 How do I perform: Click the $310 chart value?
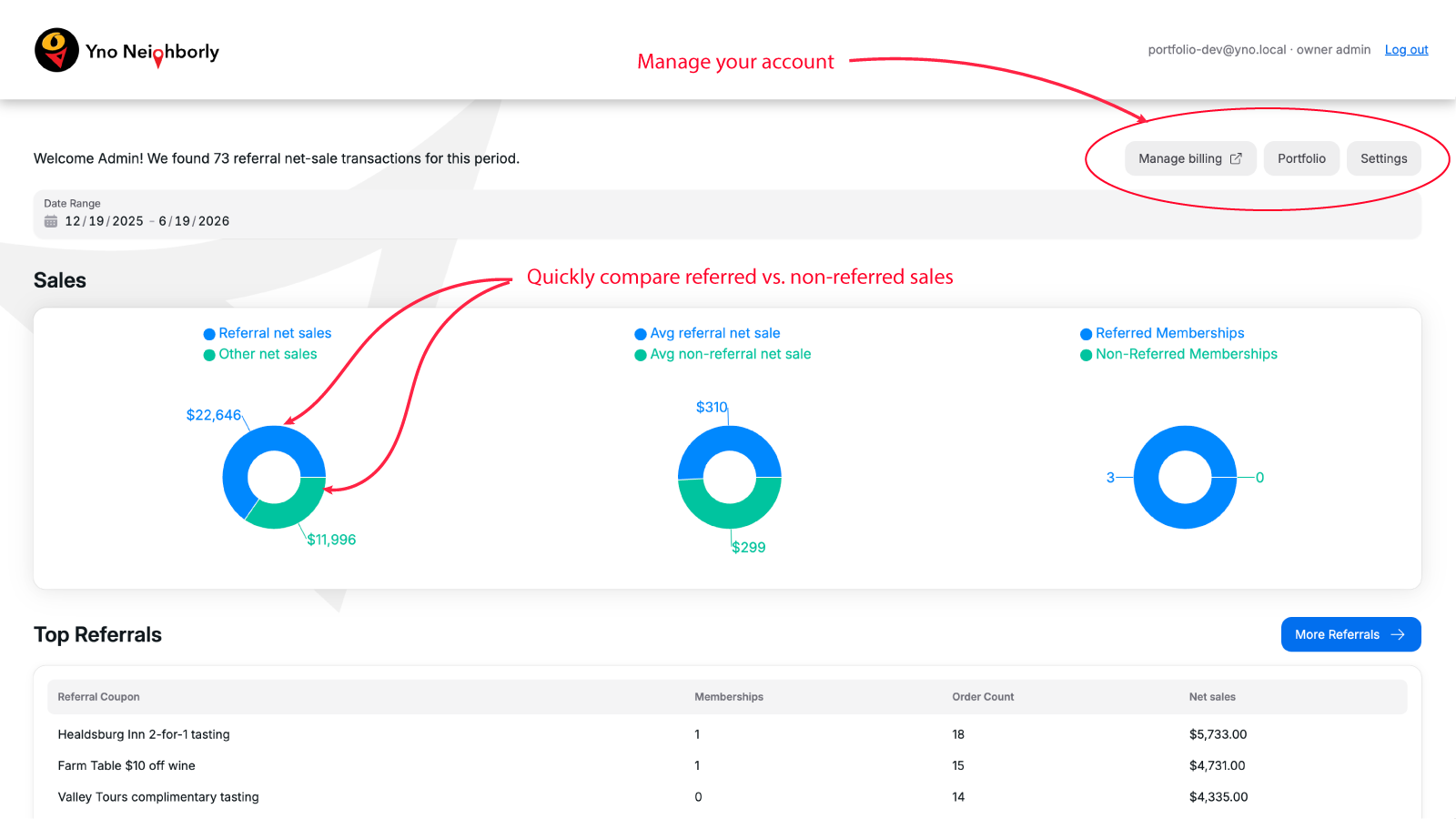(x=712, y=407)
